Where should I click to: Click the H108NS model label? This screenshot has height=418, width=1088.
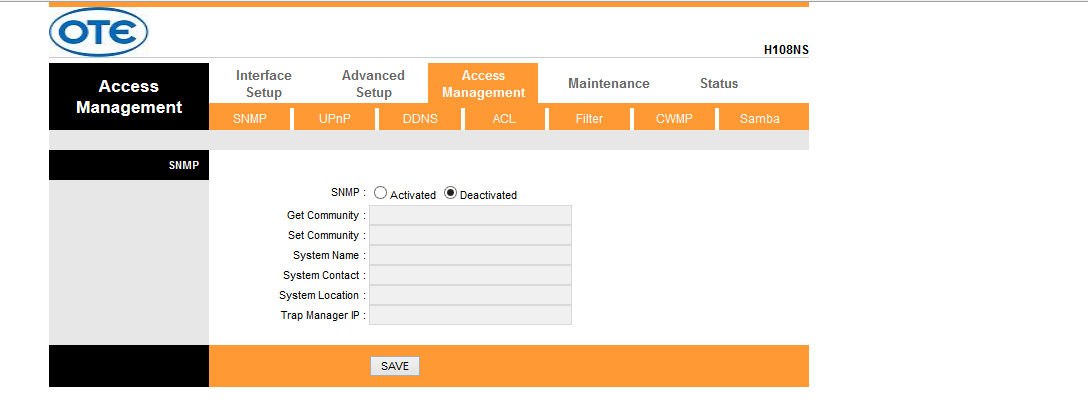coord(786,50)
